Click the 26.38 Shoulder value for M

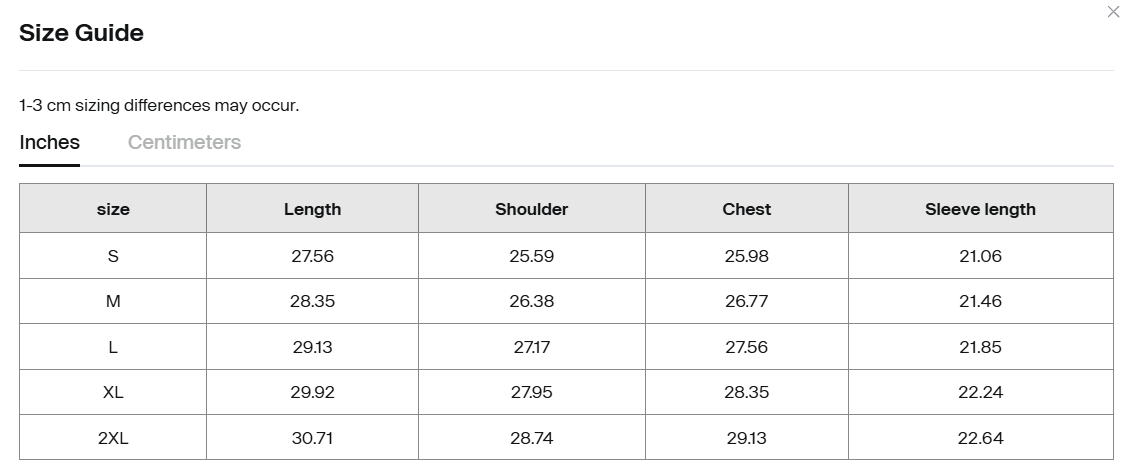click(531, 301)
